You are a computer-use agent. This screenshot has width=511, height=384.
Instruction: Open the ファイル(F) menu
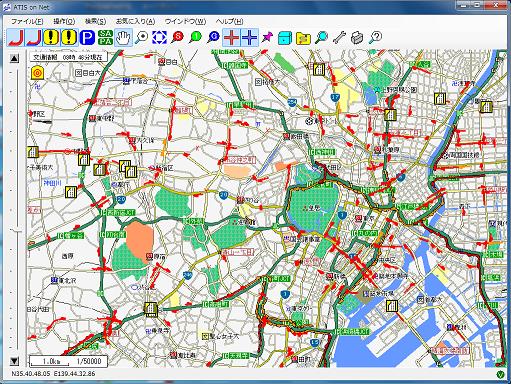pos(27,21)
